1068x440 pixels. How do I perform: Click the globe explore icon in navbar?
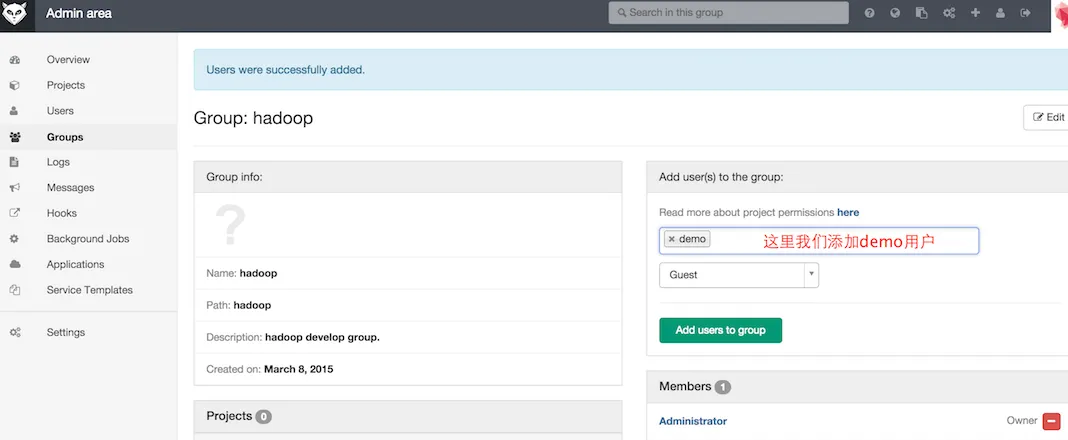[896, 13]
